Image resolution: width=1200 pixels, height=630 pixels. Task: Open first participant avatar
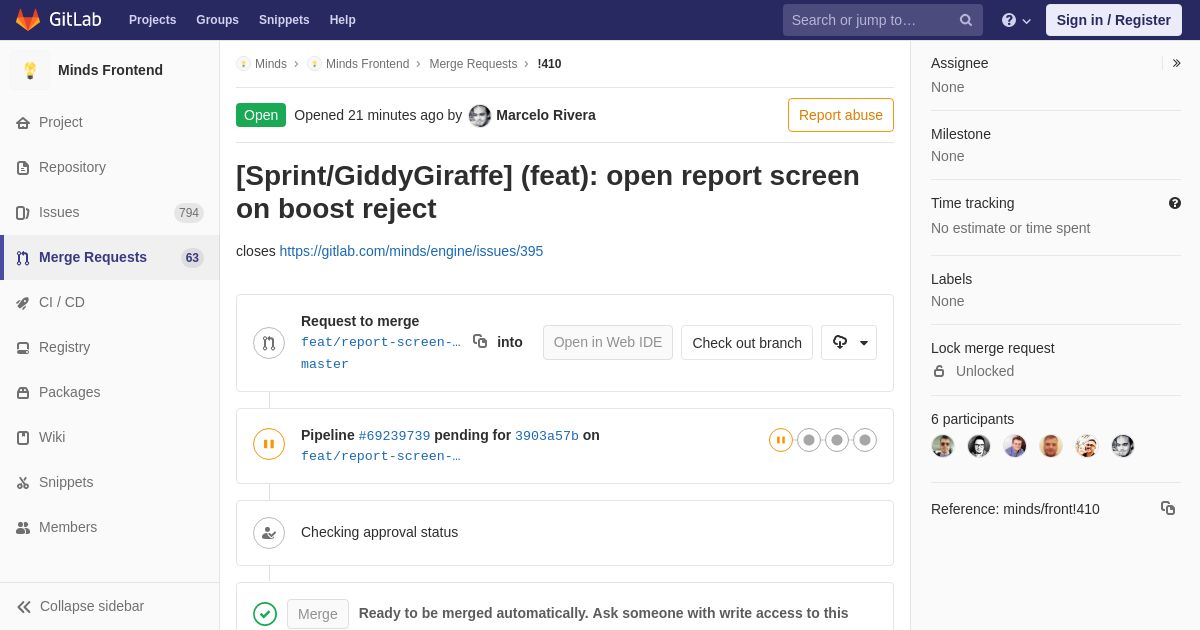click(x=943, y=446)
